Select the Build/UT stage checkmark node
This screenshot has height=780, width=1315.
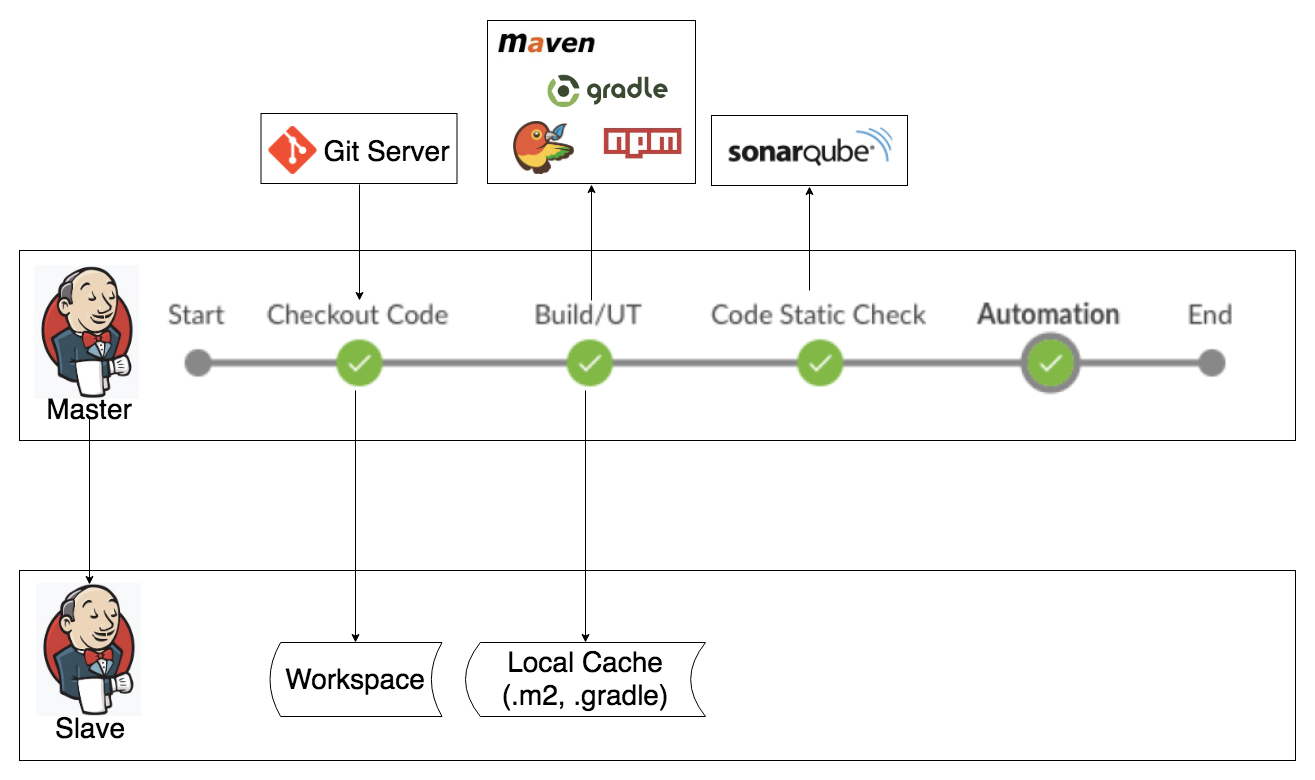(589, 363)
